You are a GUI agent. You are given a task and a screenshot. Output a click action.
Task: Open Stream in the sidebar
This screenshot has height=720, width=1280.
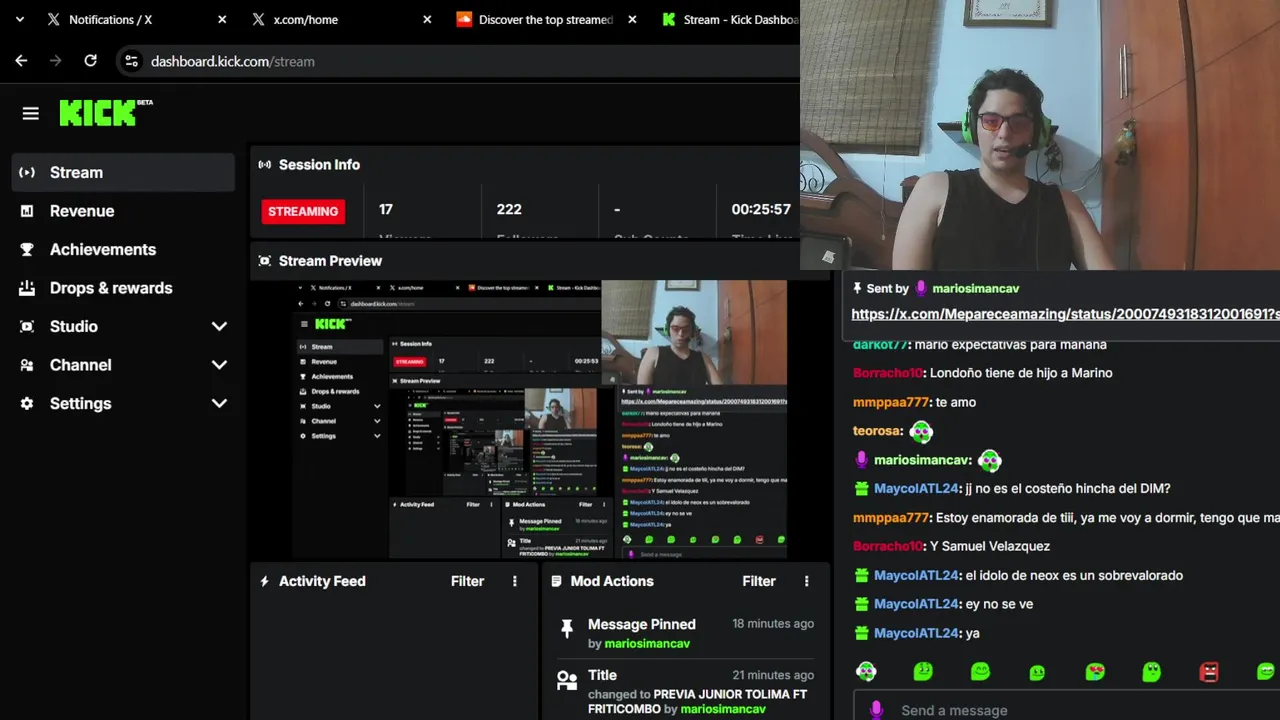123,172
